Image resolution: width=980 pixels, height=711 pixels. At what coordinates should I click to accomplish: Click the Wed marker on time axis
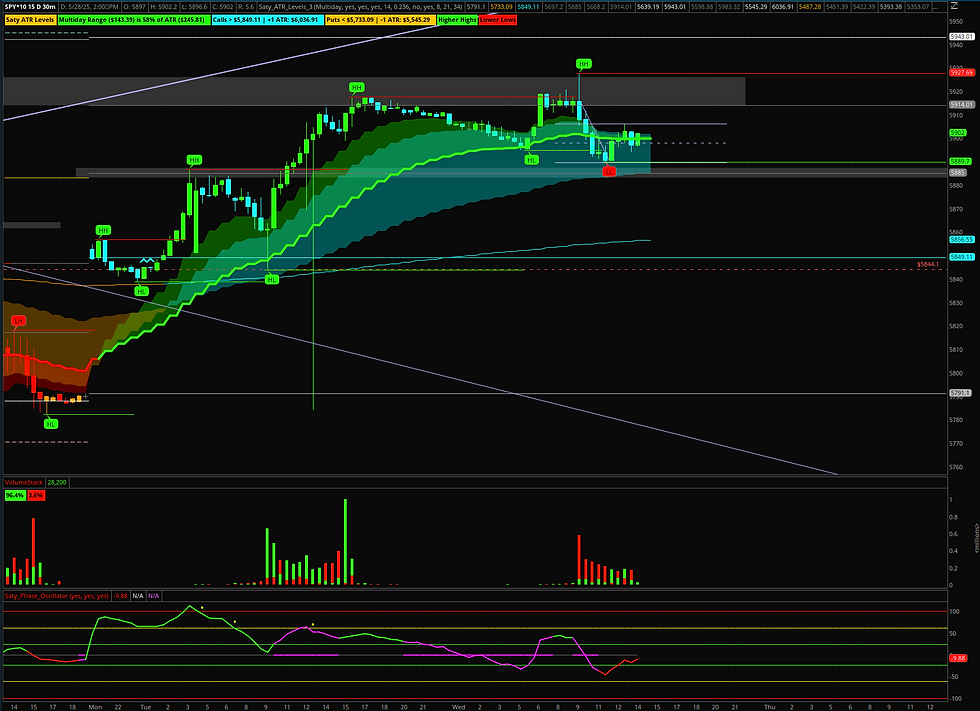pyautogui.click(x=459, y=707)
